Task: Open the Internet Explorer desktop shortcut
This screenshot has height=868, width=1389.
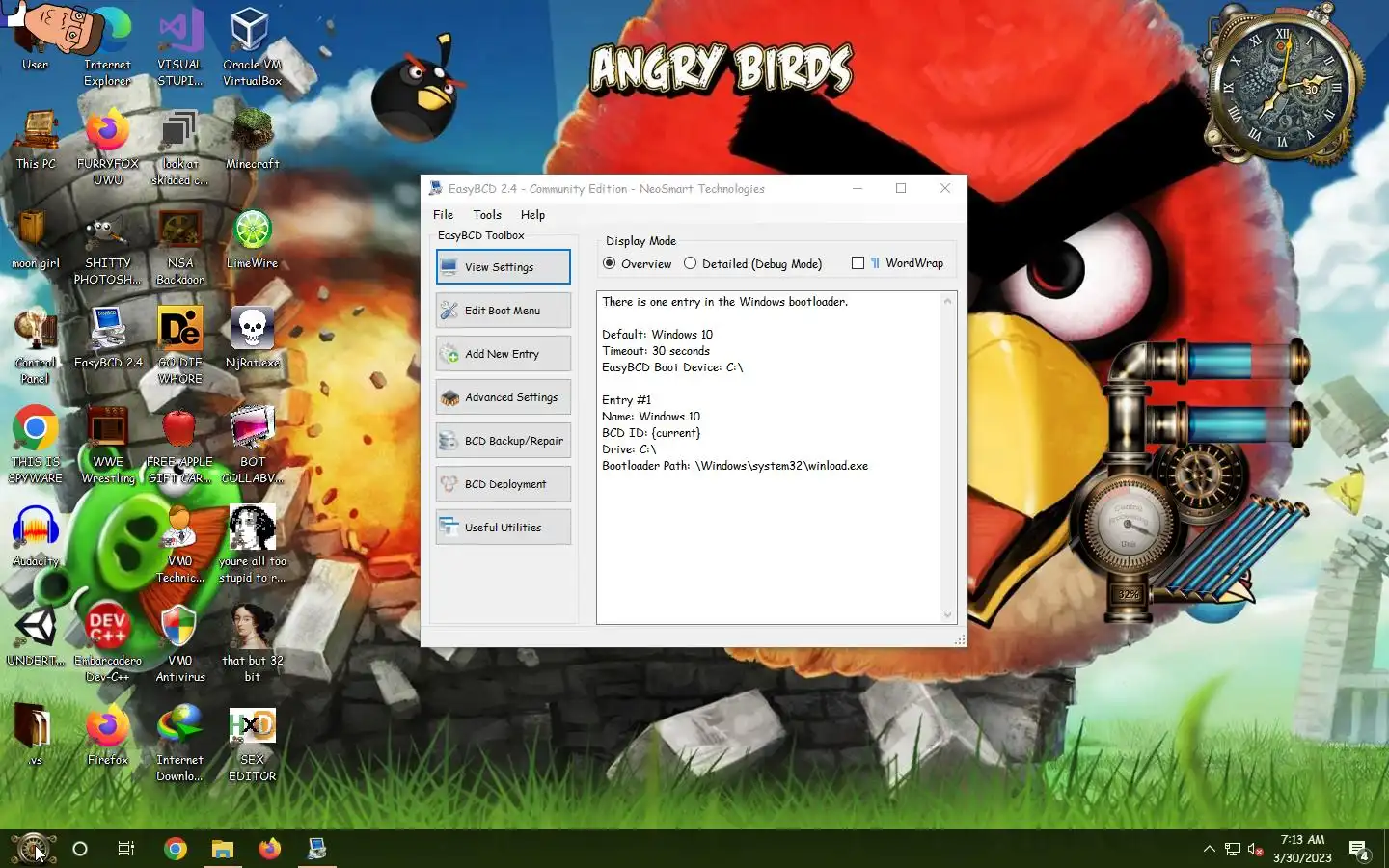Action: click(107, 46)
